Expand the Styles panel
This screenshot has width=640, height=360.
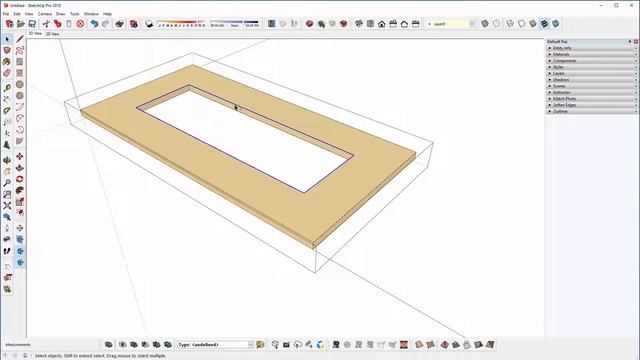coord(592,67)
